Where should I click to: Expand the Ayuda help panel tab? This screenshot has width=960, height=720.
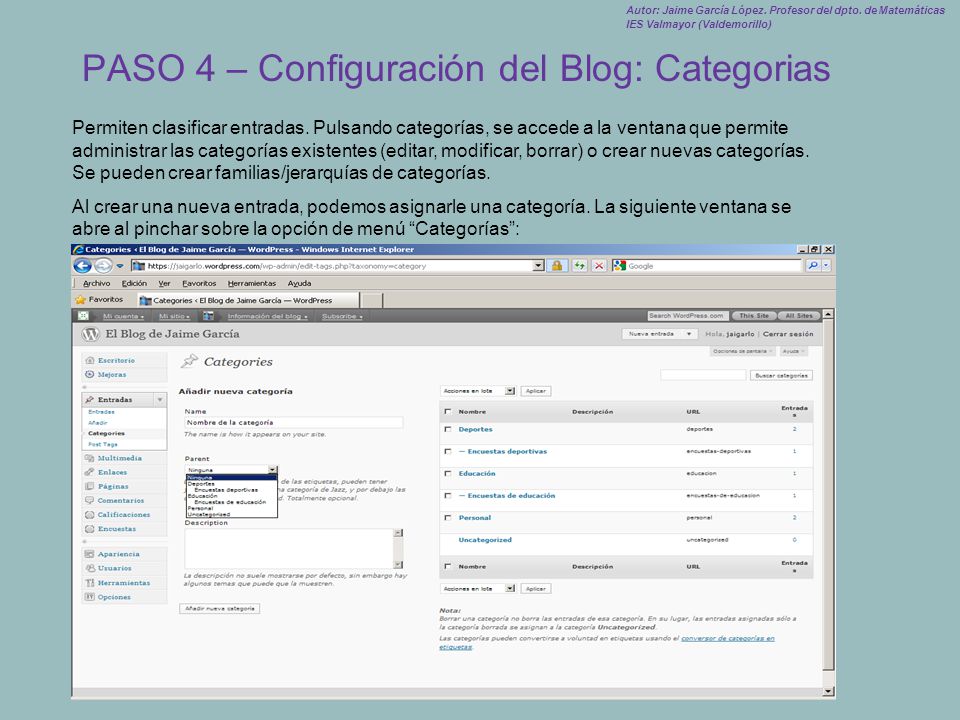point(793,351)
